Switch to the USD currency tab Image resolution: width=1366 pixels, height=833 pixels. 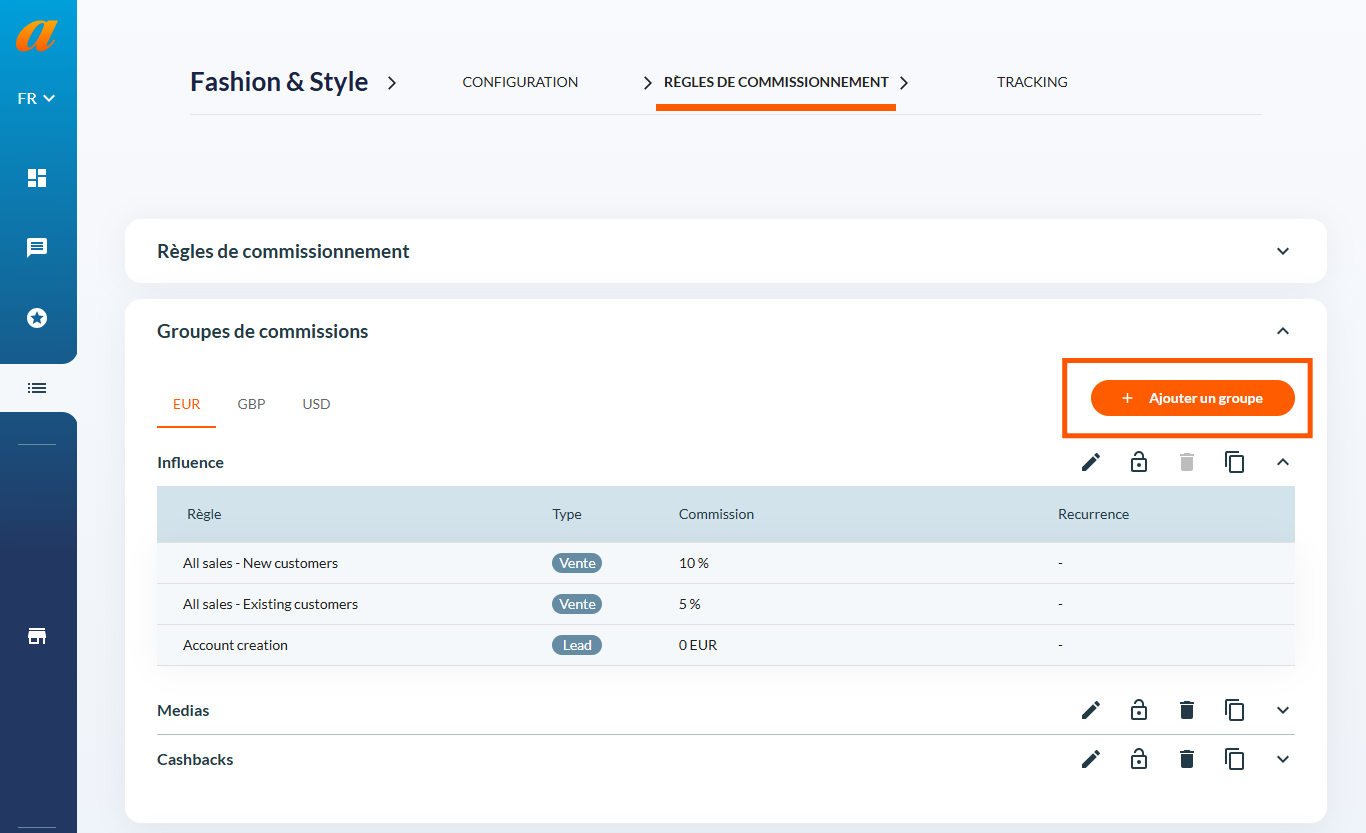316,404
